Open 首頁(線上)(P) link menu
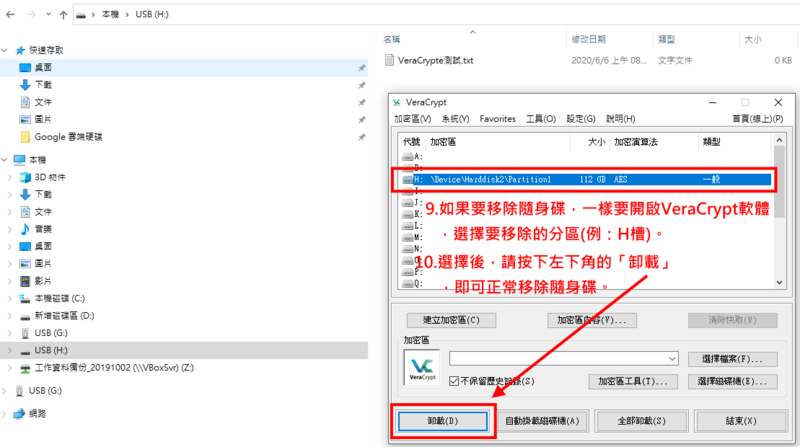 tap(758, 118)
